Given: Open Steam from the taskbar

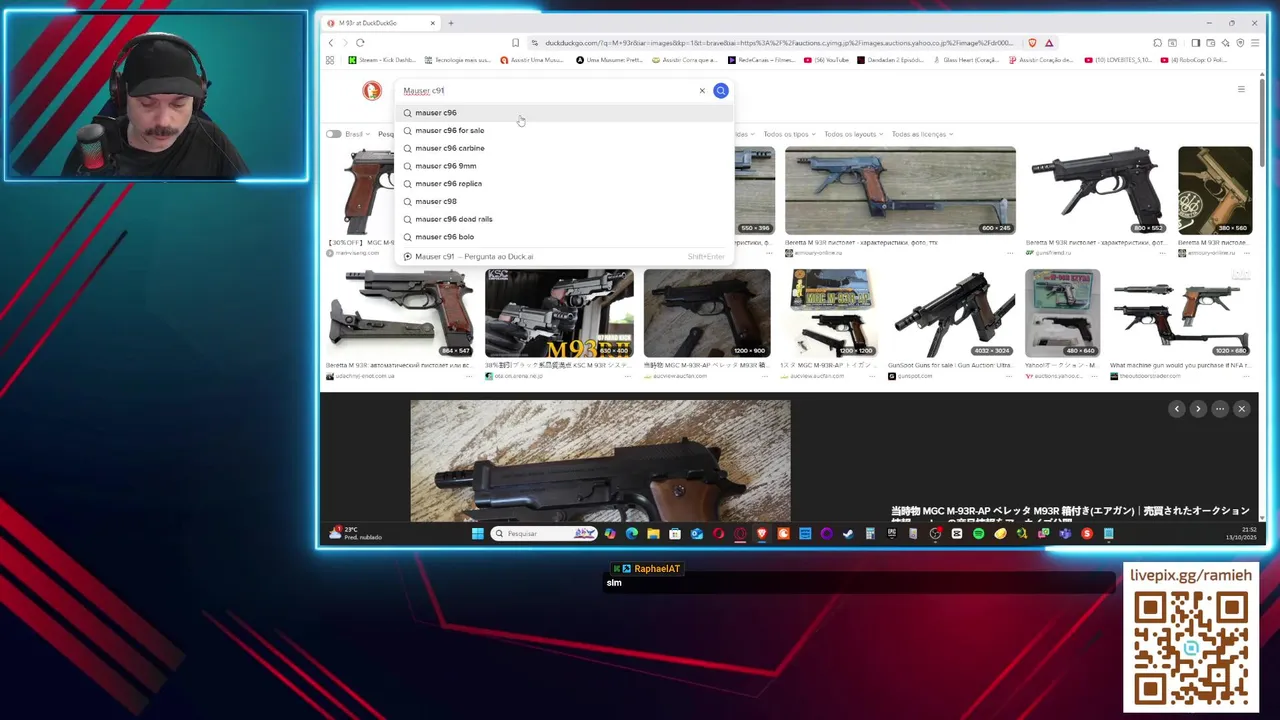Looking at the screenshot, I should coord(848,534).
